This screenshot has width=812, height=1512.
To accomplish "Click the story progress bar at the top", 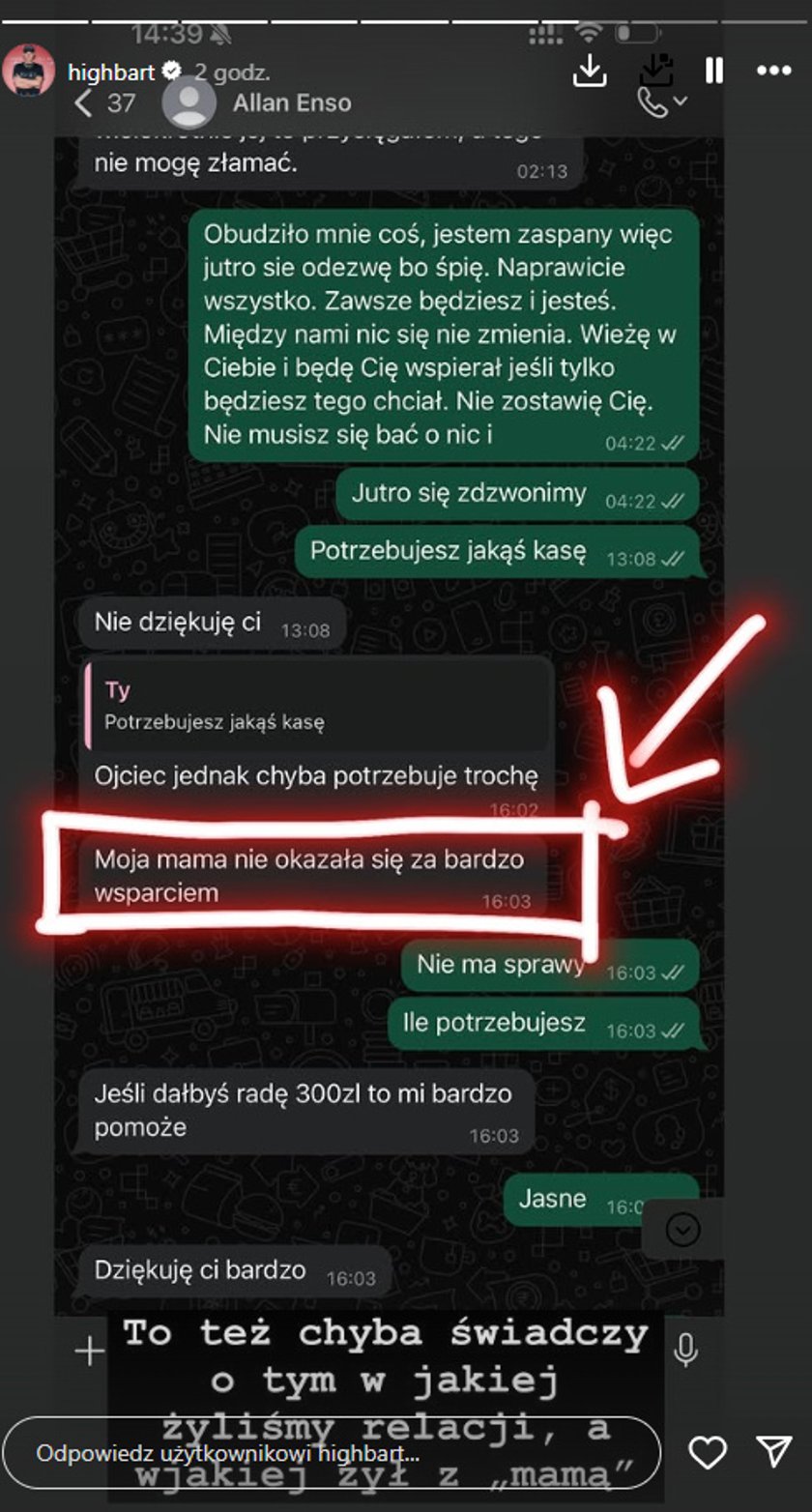I will click(406, 20).
